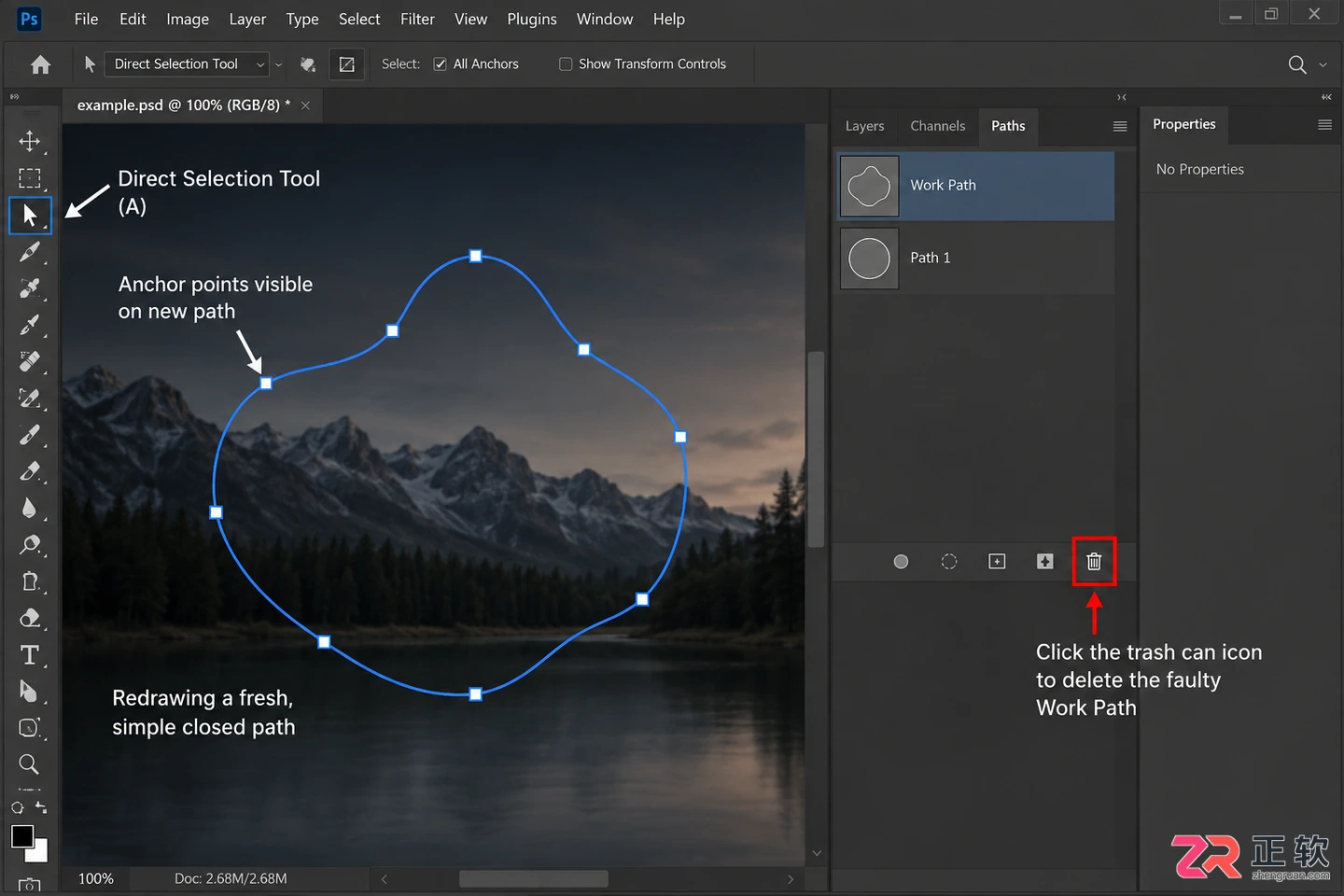Open the Direct Selection Tool dropdown
This screenshot has width=1344, height=896.
[x=187, y=64]
